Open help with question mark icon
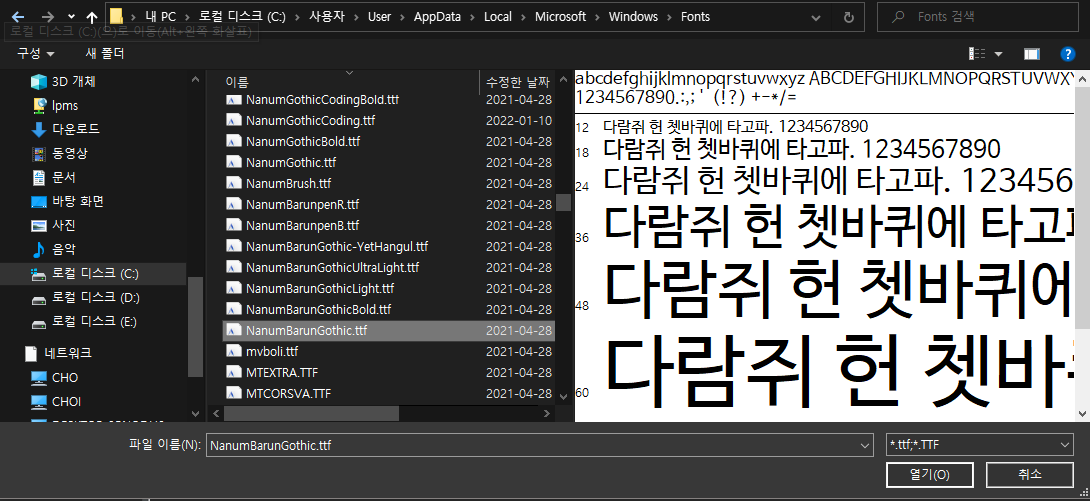 point(1068,54)
